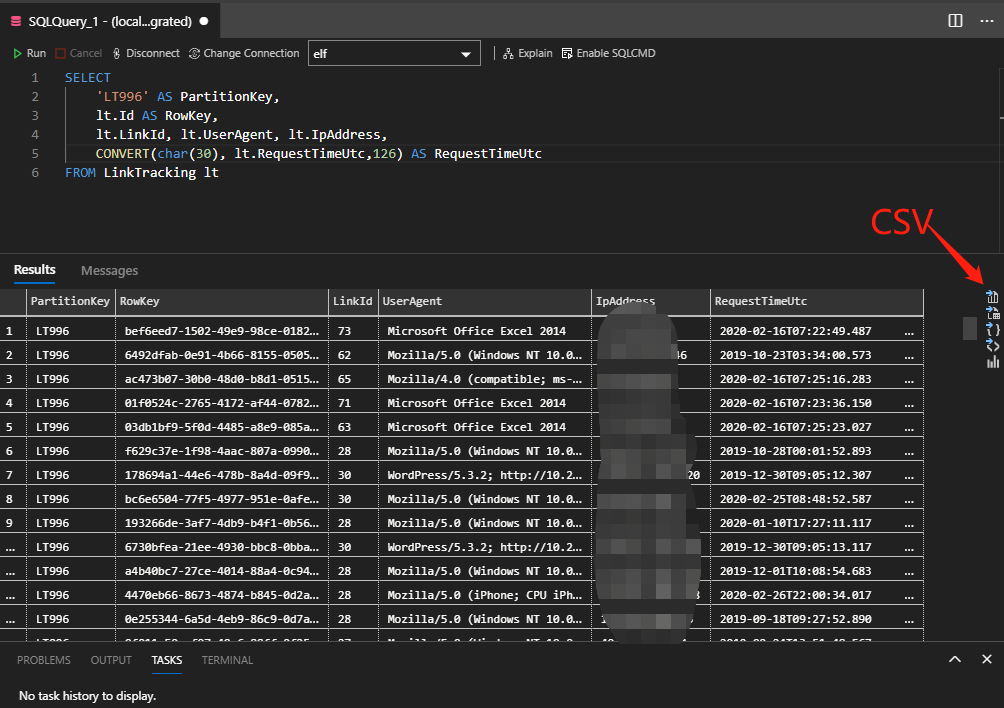The height and width of the screenshot is (708, 1004).
Task: Switch to the Messages tab
Action: coord(109,270)
